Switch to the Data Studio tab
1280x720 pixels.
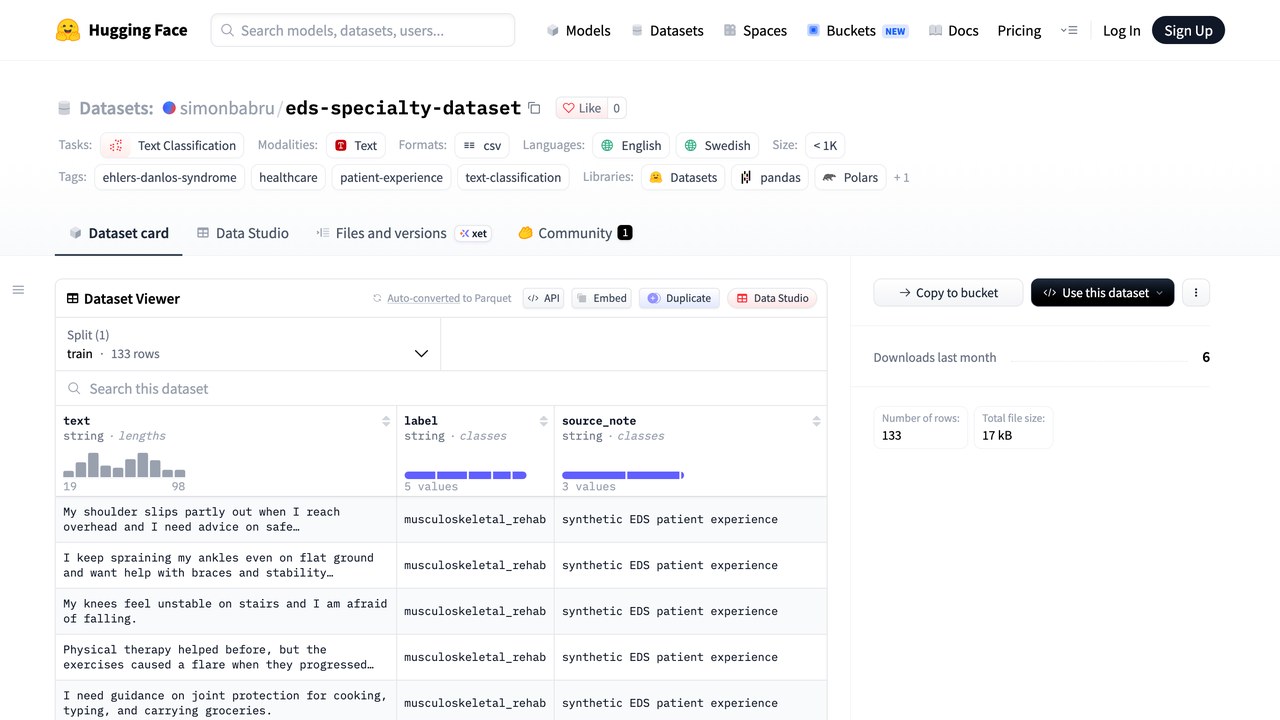tap(242, 233)
